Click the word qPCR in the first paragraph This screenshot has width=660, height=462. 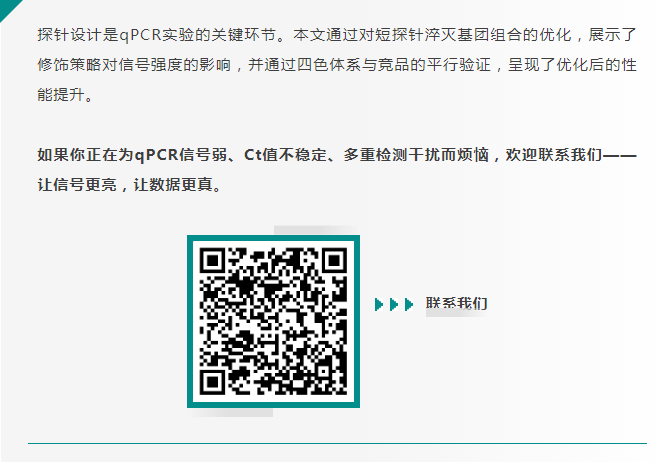141,35
